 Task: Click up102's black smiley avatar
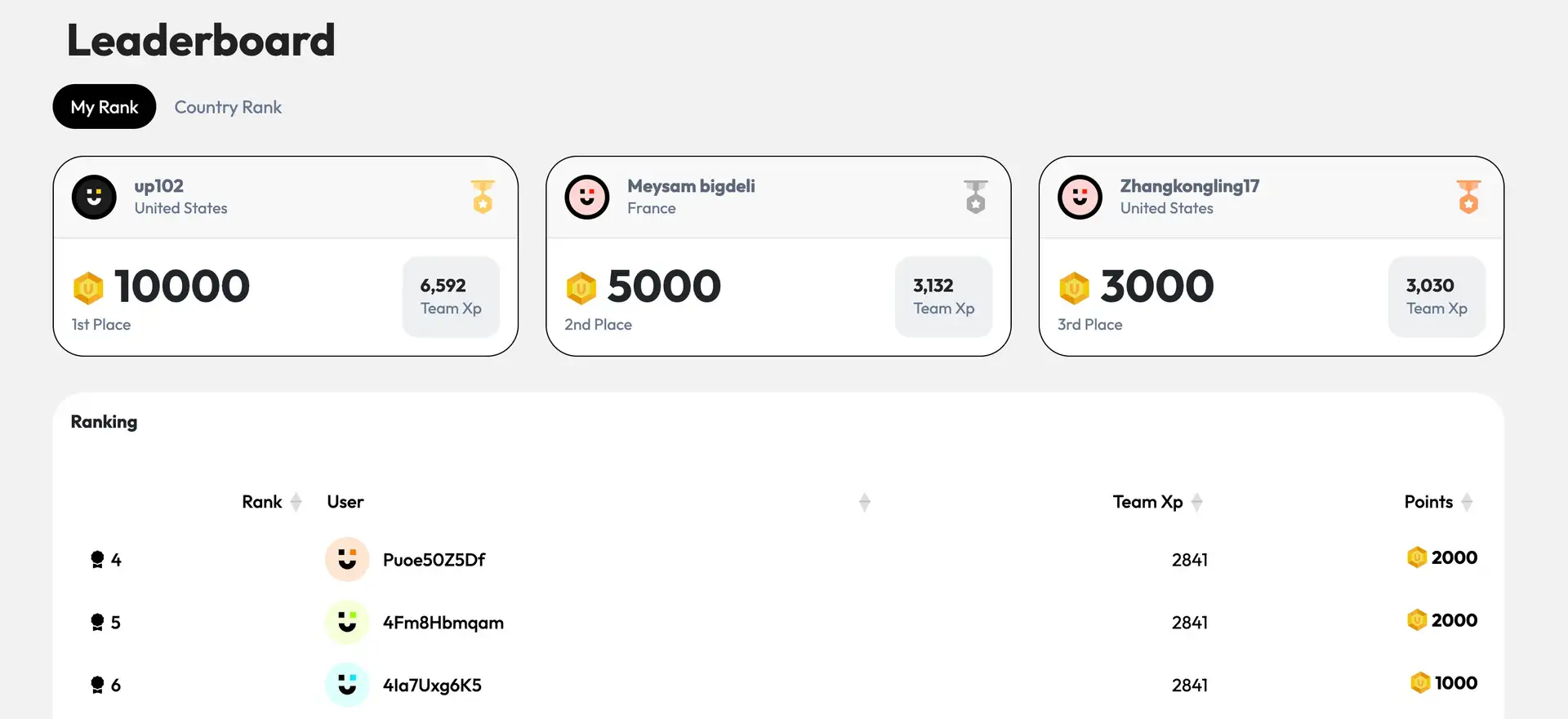(x=94, y=197)
